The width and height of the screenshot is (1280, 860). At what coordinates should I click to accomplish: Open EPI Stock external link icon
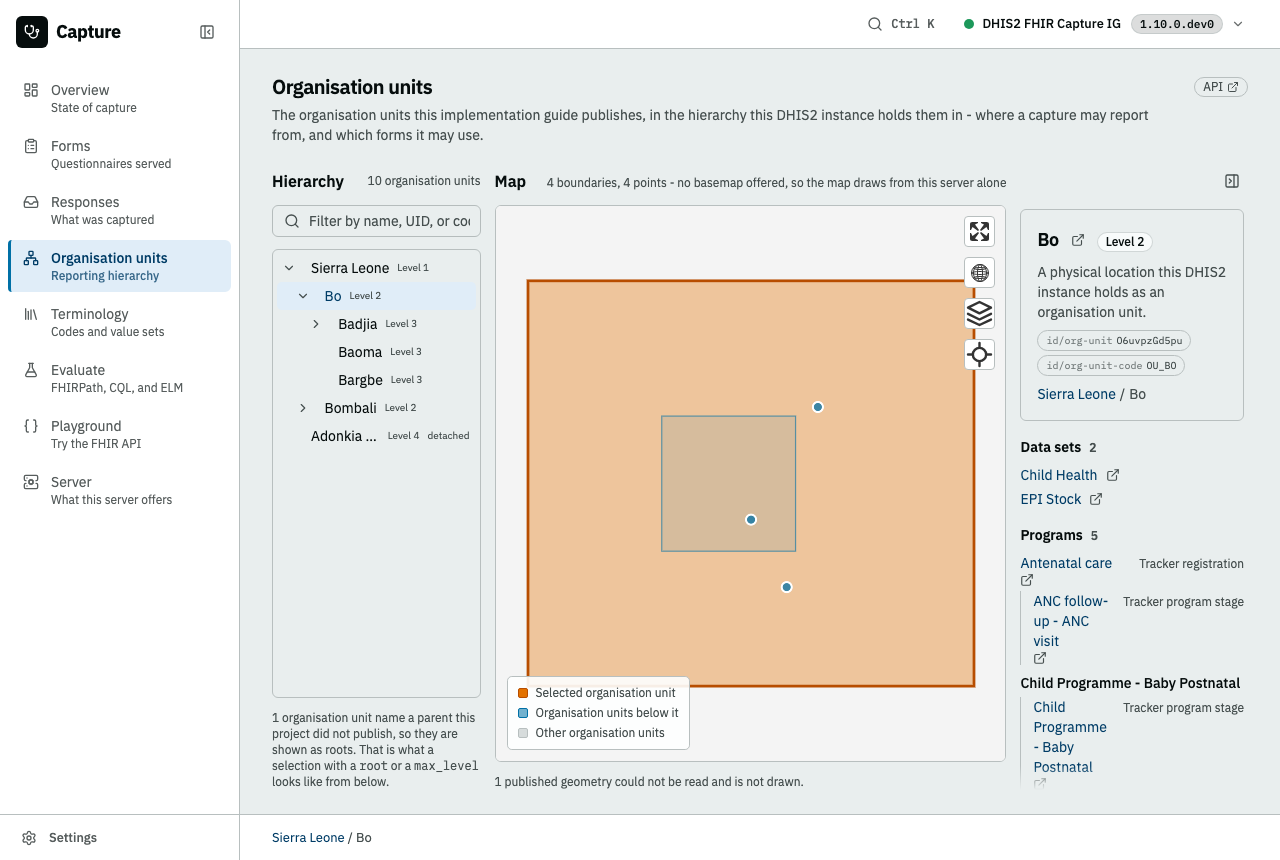click(x=1096, y=499)
